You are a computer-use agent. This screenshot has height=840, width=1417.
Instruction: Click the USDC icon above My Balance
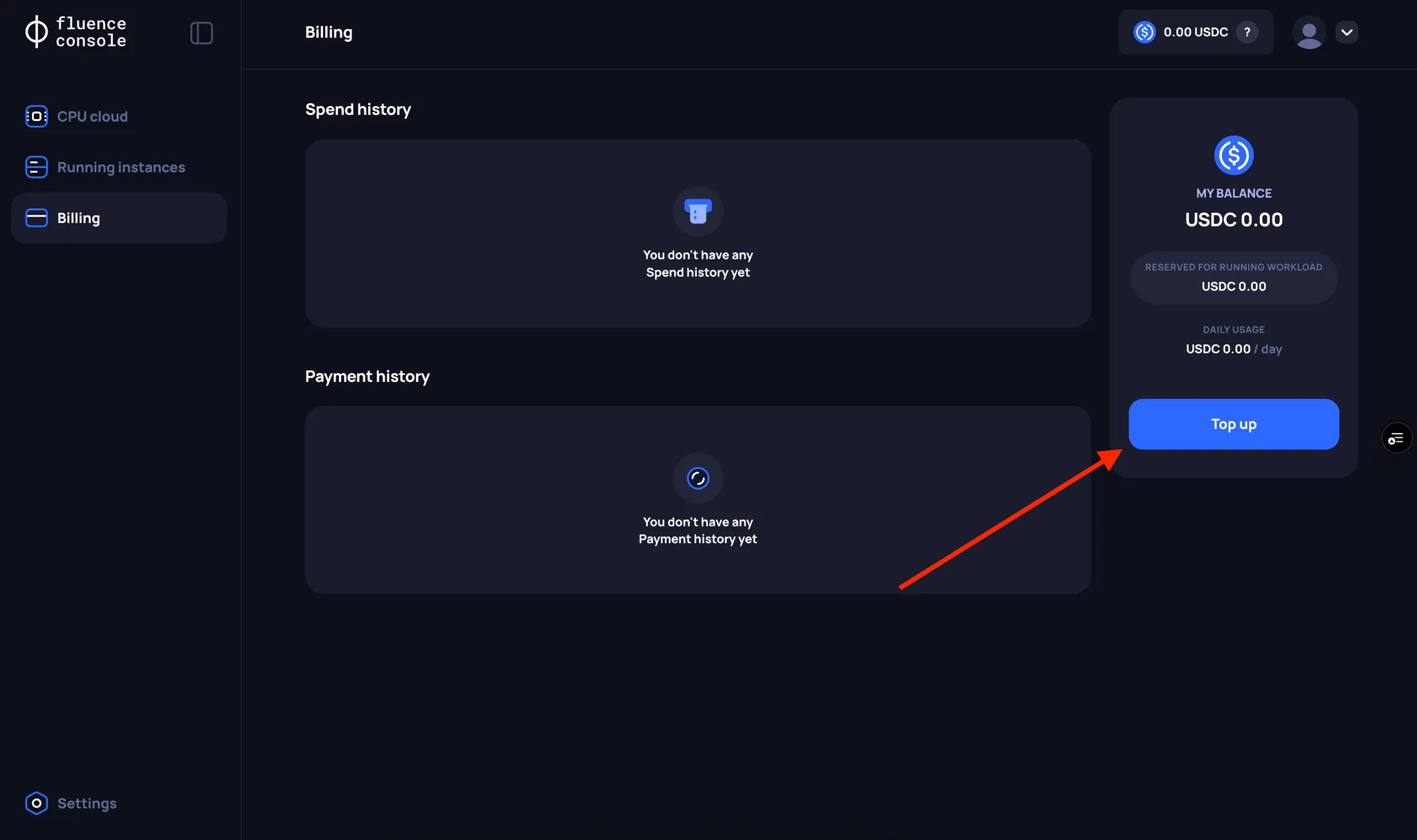[x=1233, y=155]
